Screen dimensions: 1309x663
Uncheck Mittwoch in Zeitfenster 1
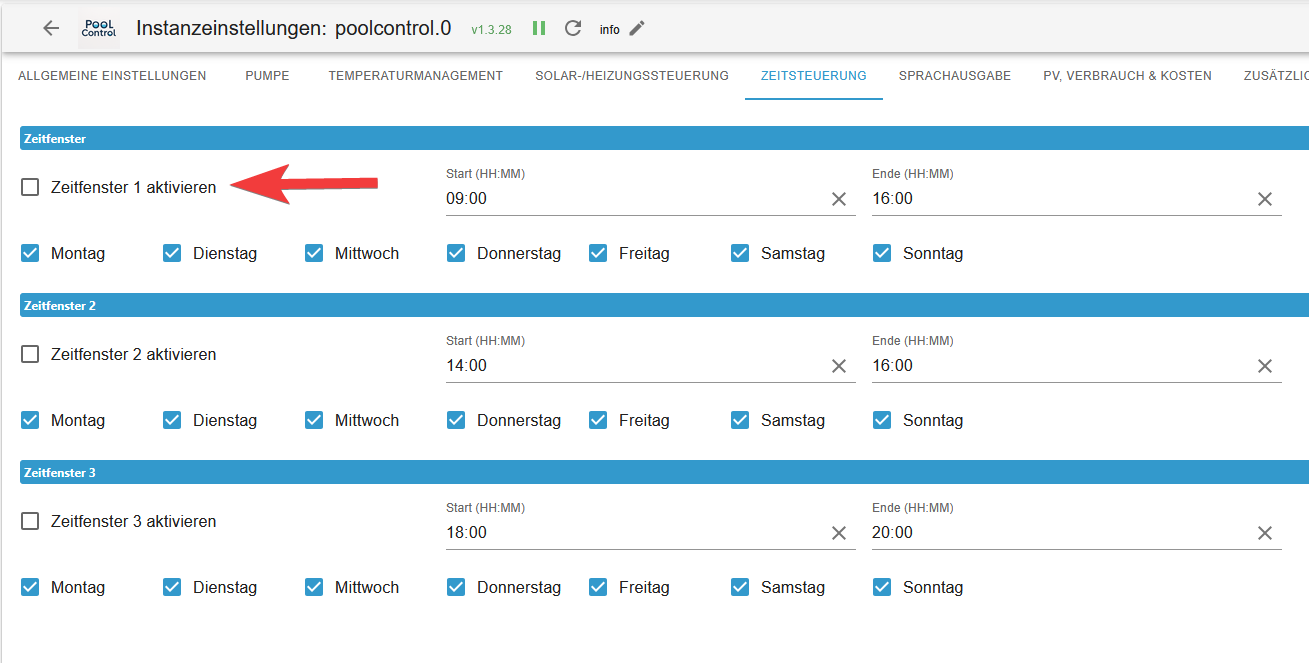pyautogui.click(x=314, y=253)
